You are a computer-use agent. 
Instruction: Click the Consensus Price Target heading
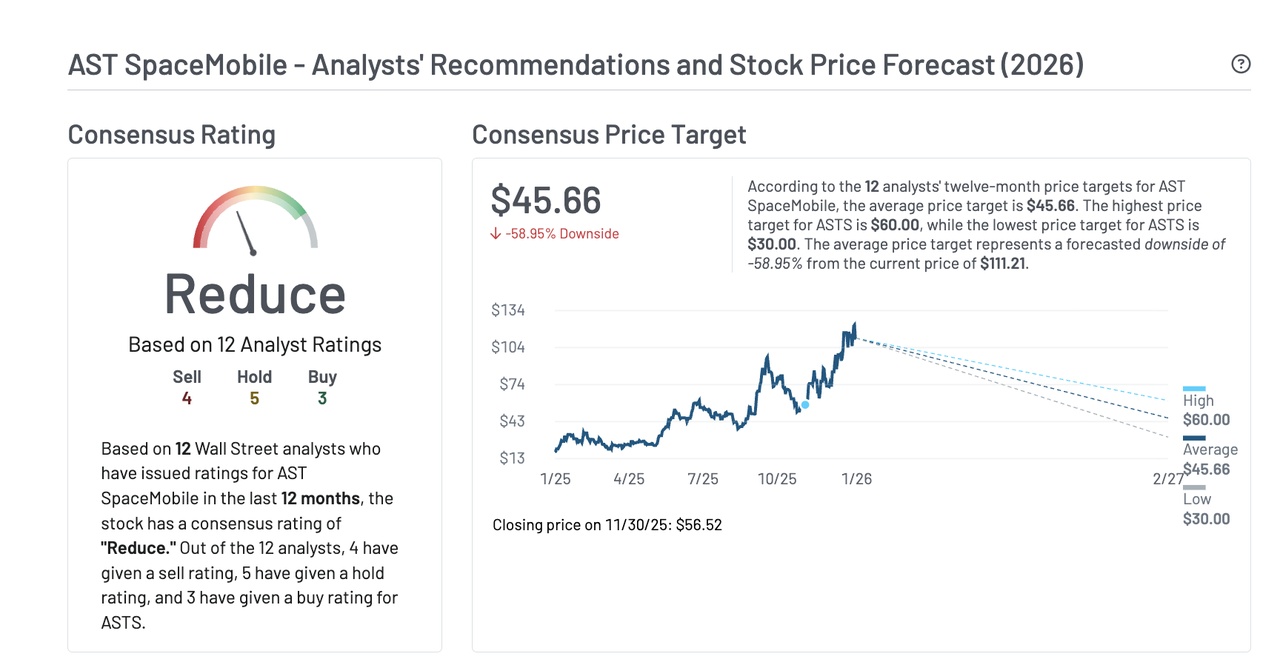tap(609, 134)
